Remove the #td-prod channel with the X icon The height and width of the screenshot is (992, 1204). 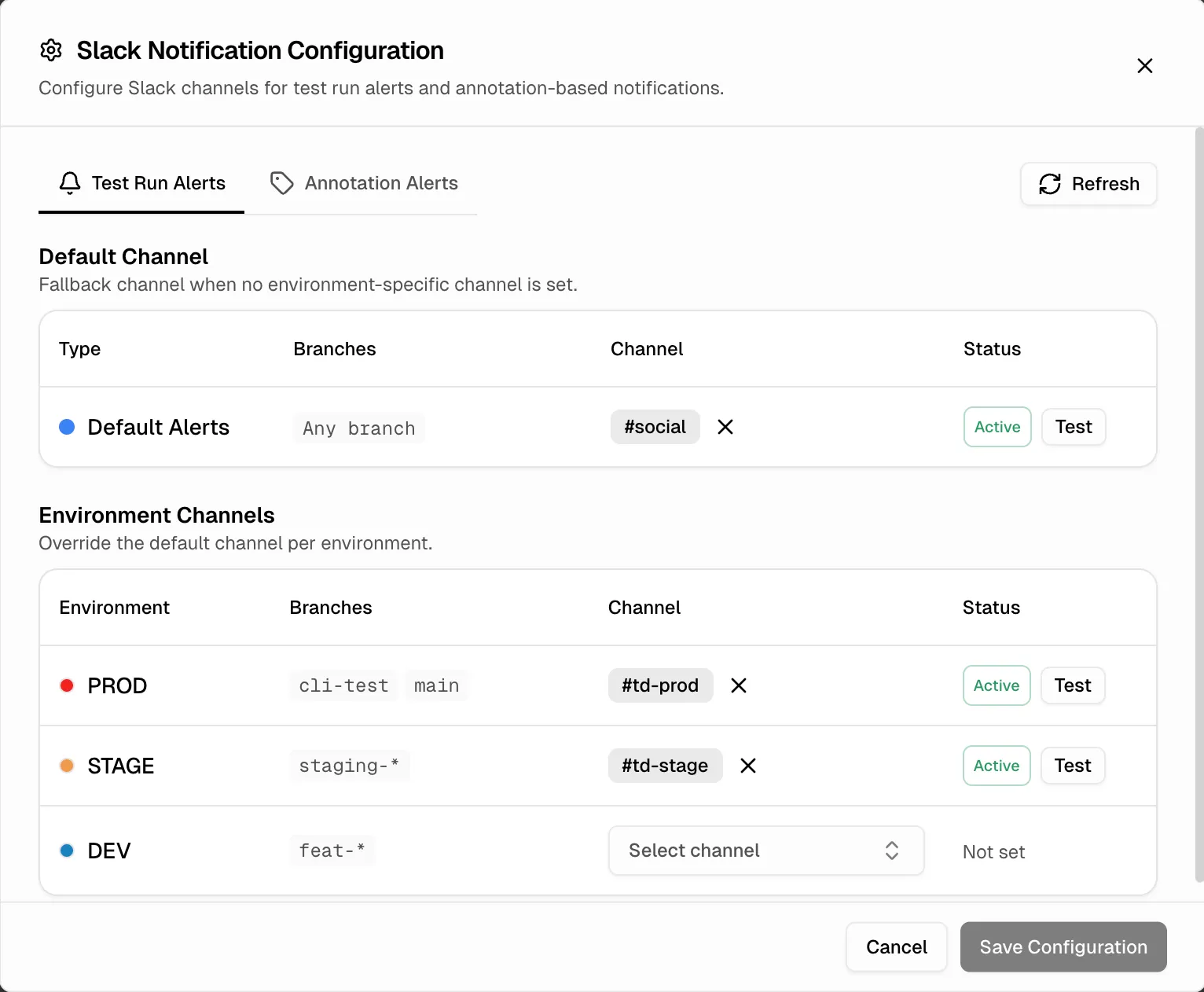point(738,685)
